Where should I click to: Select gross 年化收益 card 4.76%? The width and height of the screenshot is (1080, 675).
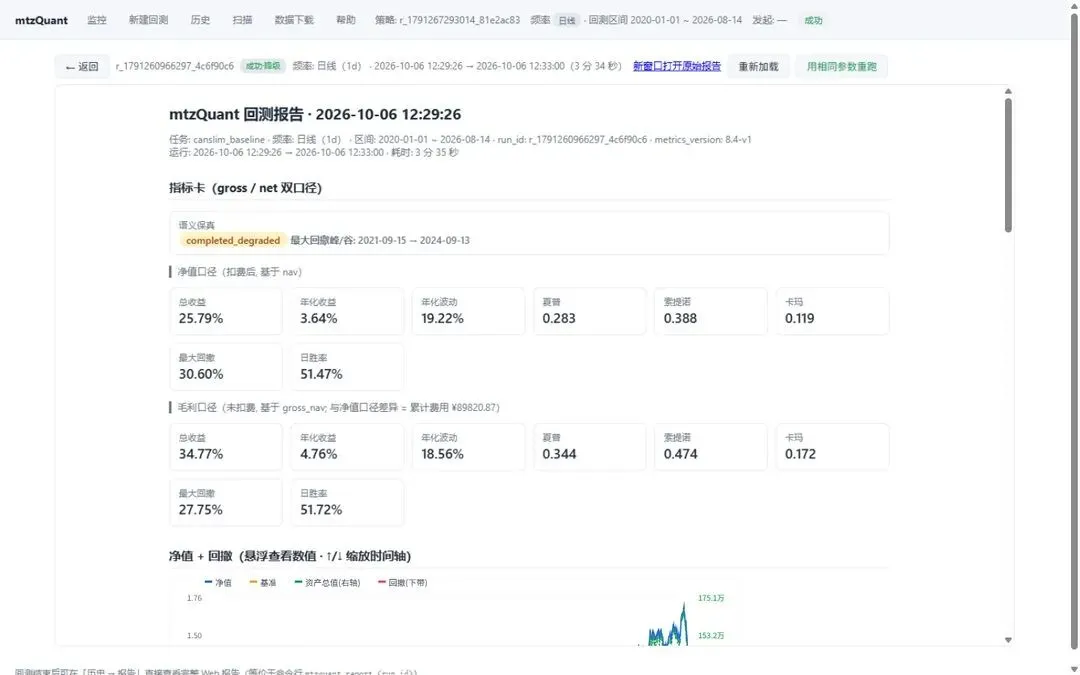pos(347,447)
